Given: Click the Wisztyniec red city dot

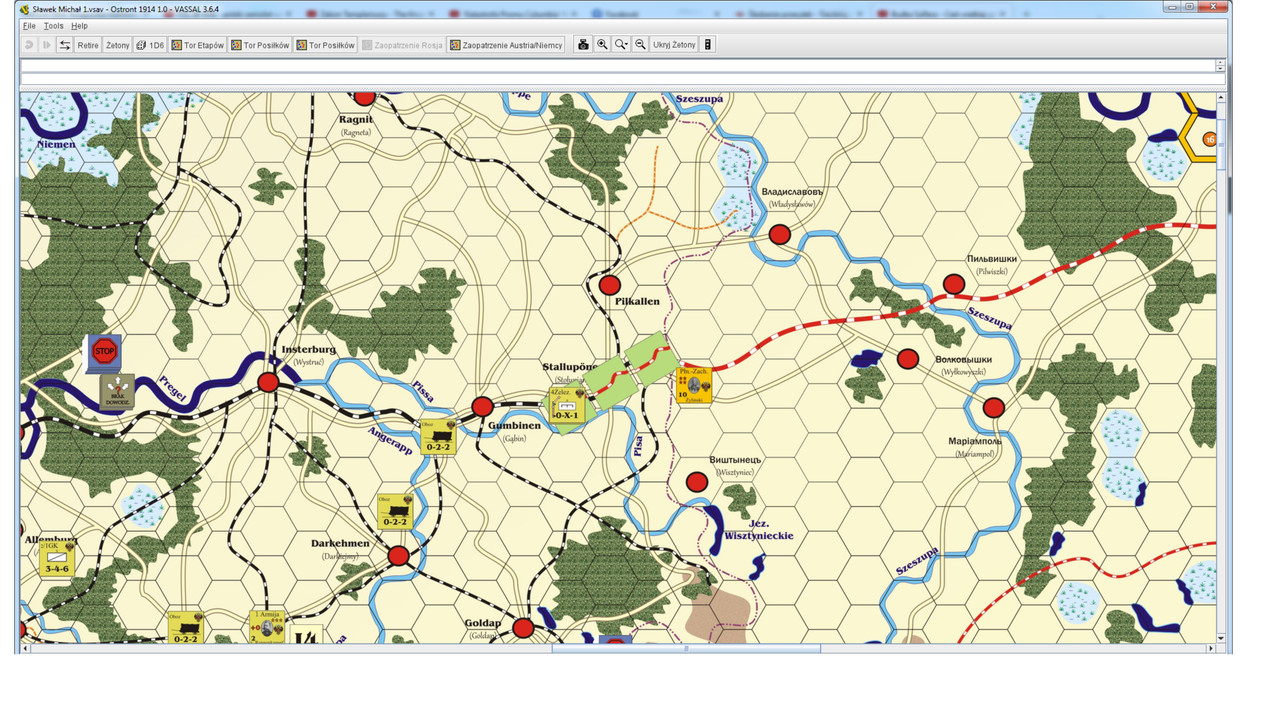Looking at the screenshot, I should pos(697,483).
